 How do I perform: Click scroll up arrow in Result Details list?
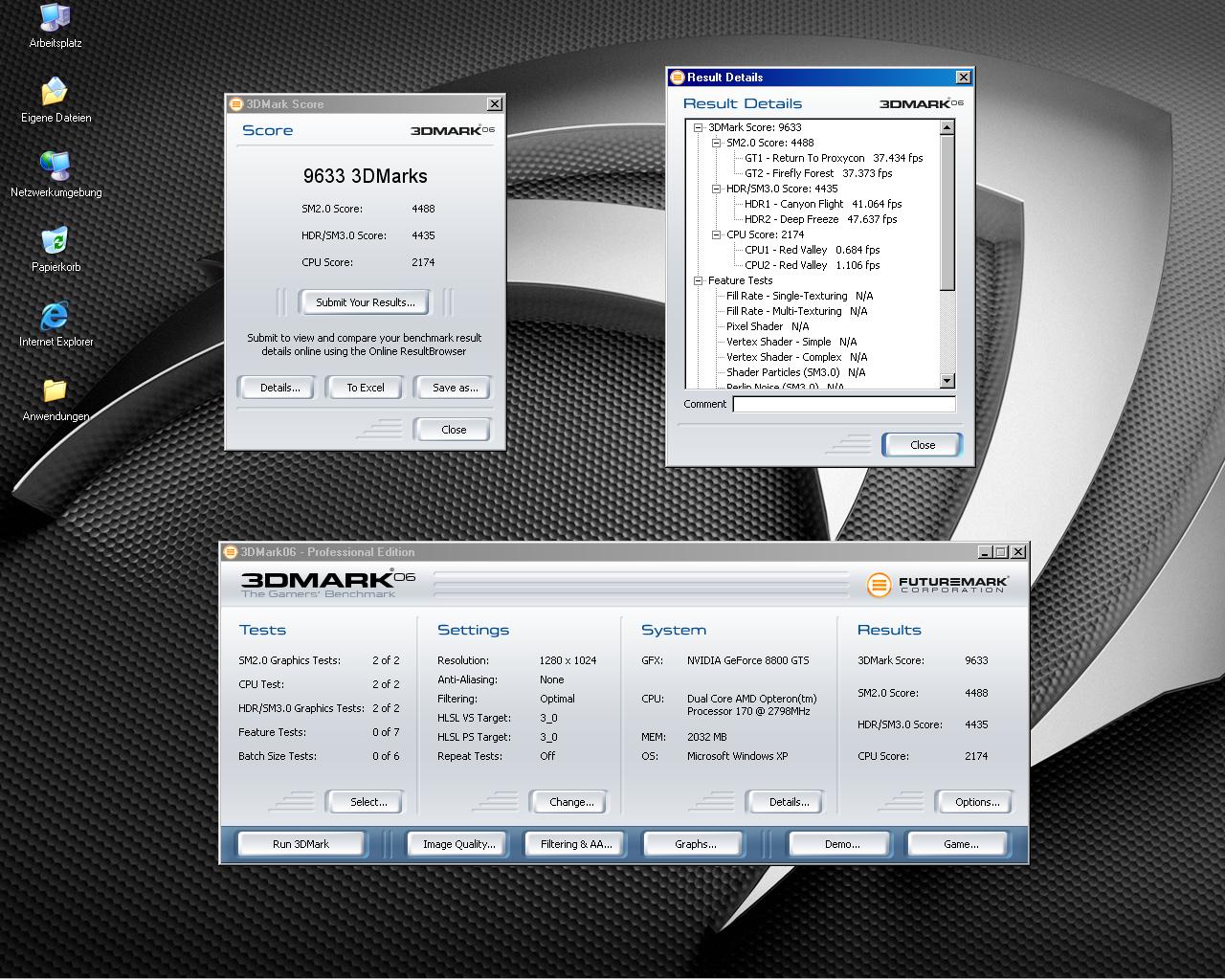(947, 127)
